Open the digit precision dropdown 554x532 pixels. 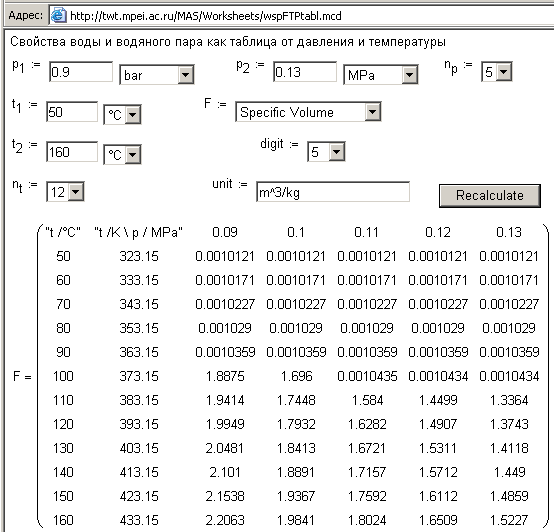pyautogui.click(x=326, y=152)
